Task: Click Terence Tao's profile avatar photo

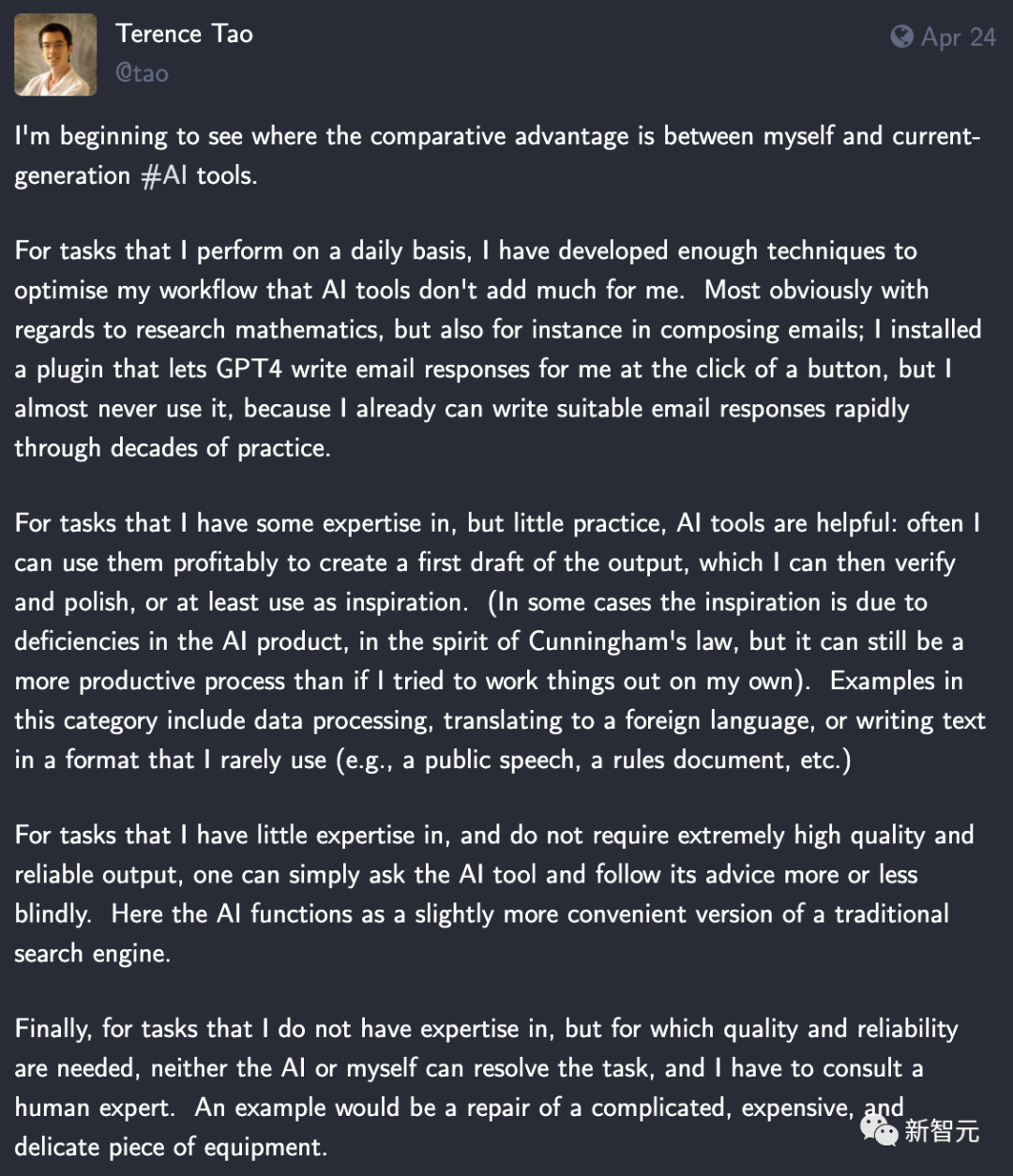Action: coord(55,54)
